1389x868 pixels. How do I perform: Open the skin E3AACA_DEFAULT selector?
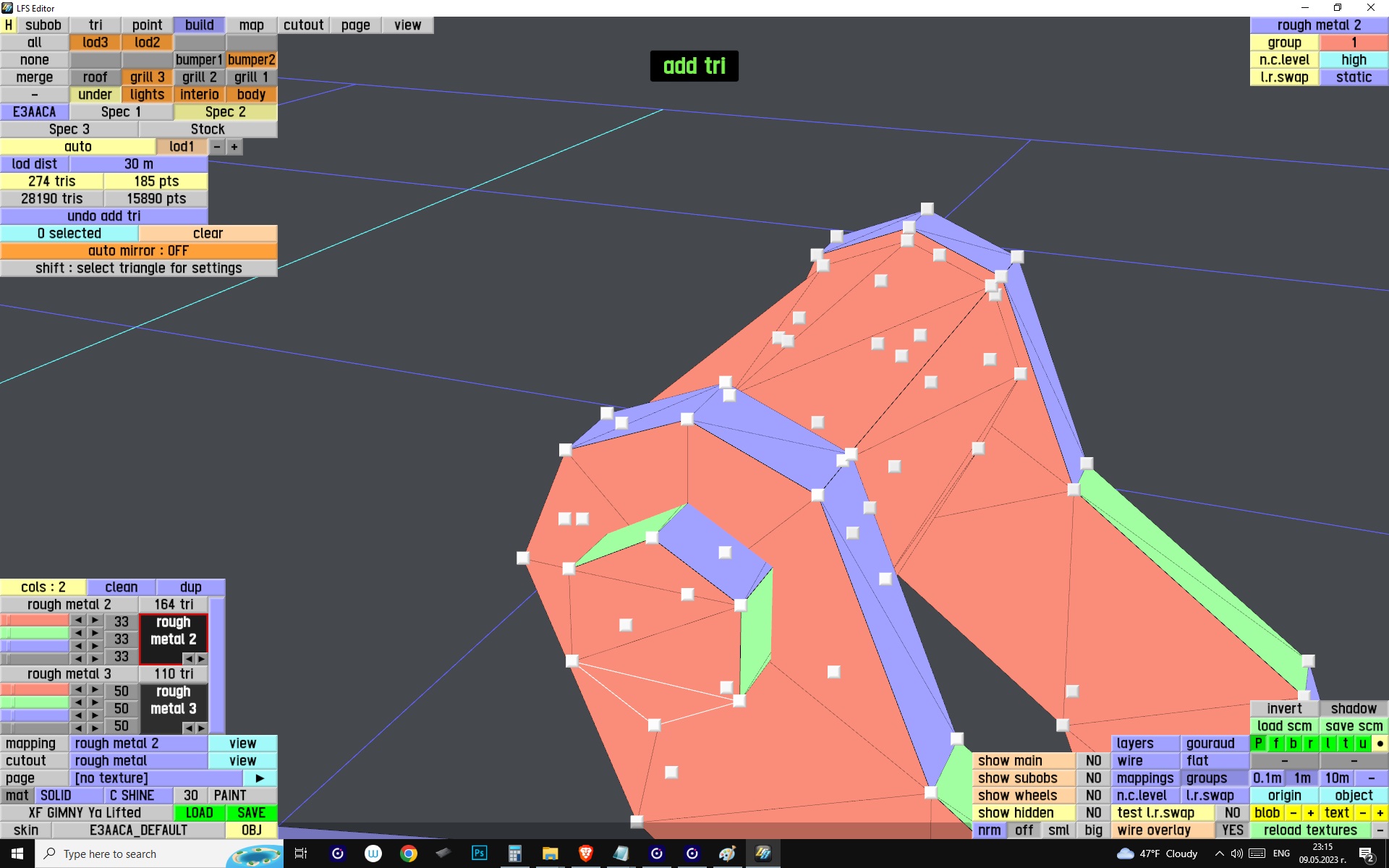[138, 830]
